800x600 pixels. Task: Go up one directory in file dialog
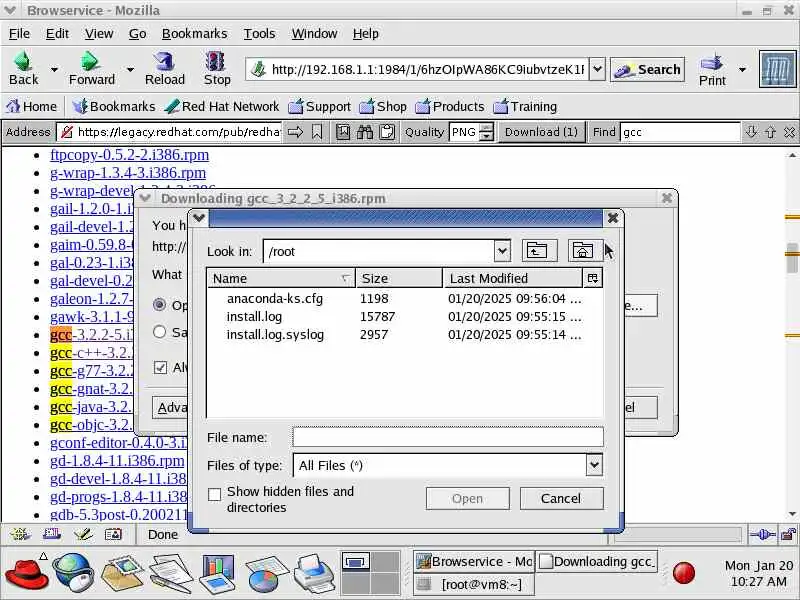(x=539, y=251)
